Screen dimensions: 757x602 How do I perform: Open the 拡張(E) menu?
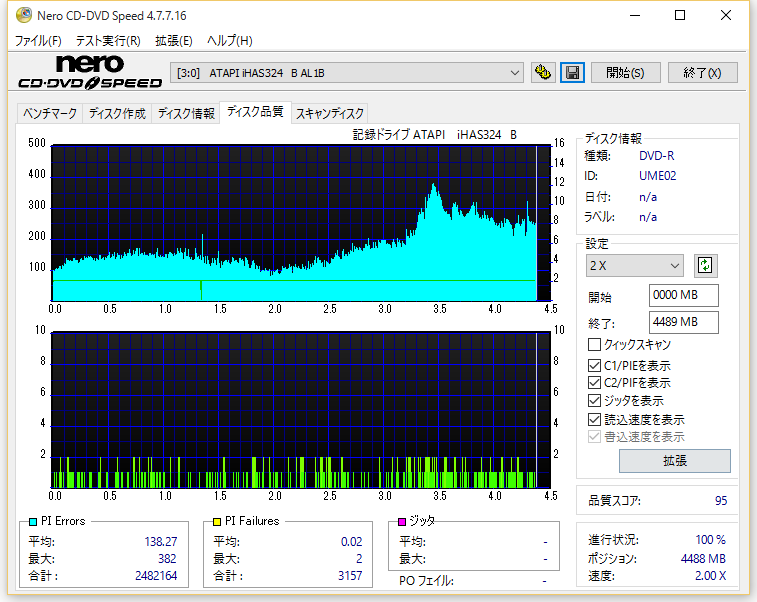(x=174, y=41)
